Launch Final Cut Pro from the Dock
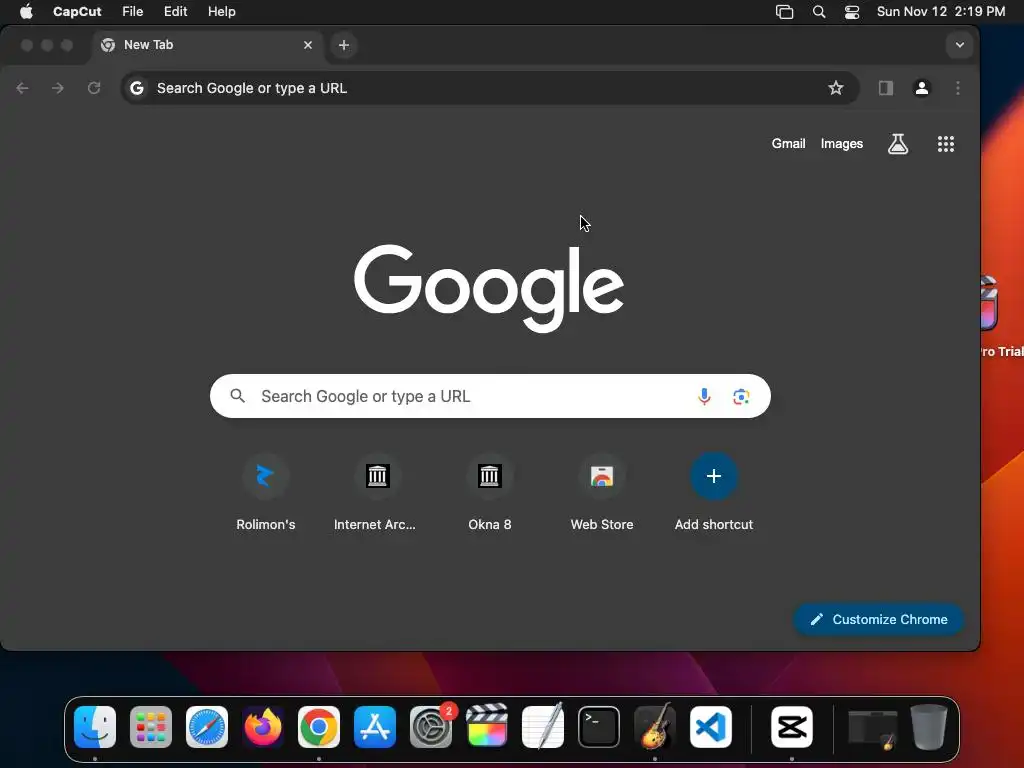This screenshot has height=768, width=1024. click(x=487, y=726)
